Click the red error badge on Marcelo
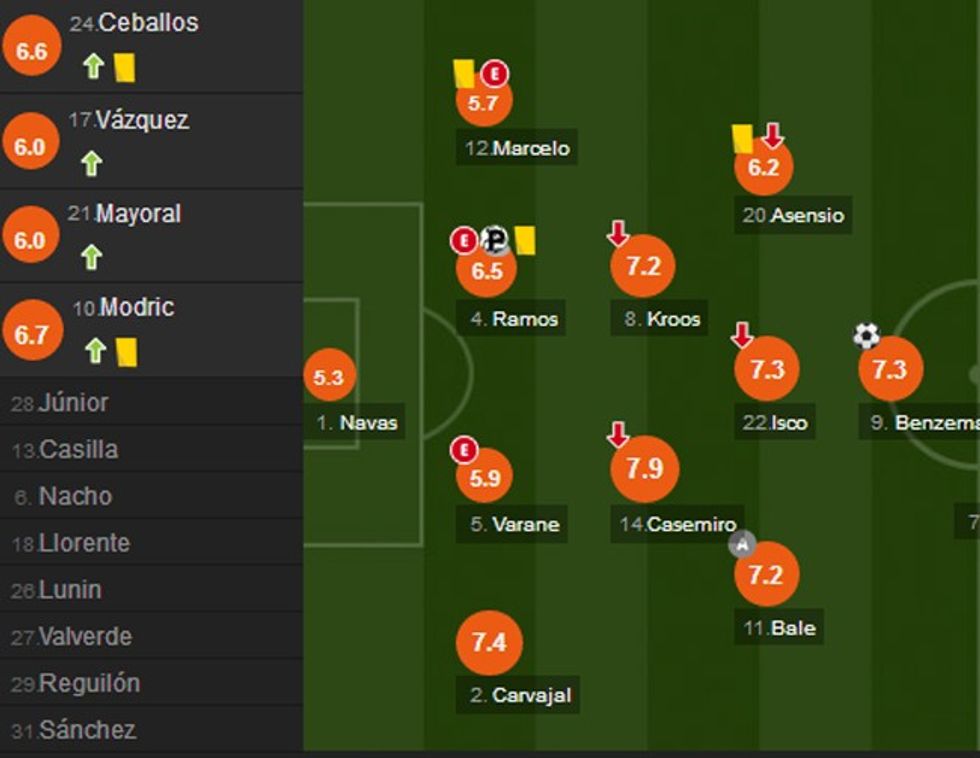980x758 pixels. (x=495, y=73)
